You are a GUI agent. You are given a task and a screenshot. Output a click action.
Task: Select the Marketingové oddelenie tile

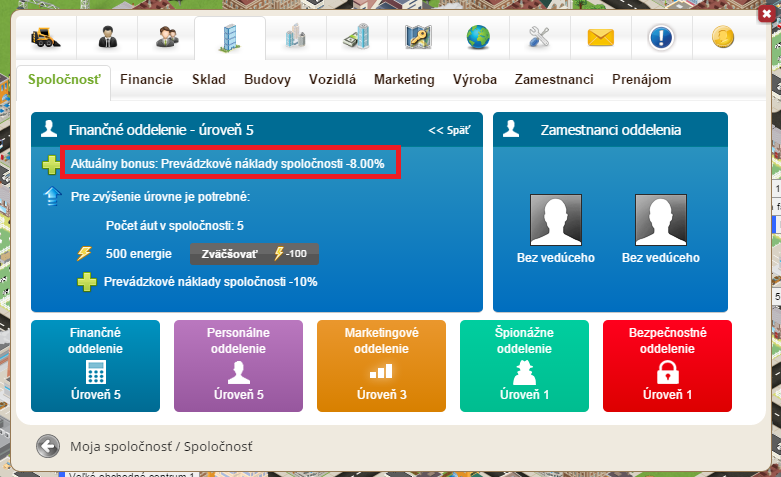pyautogui.click(x=381, y=366)
